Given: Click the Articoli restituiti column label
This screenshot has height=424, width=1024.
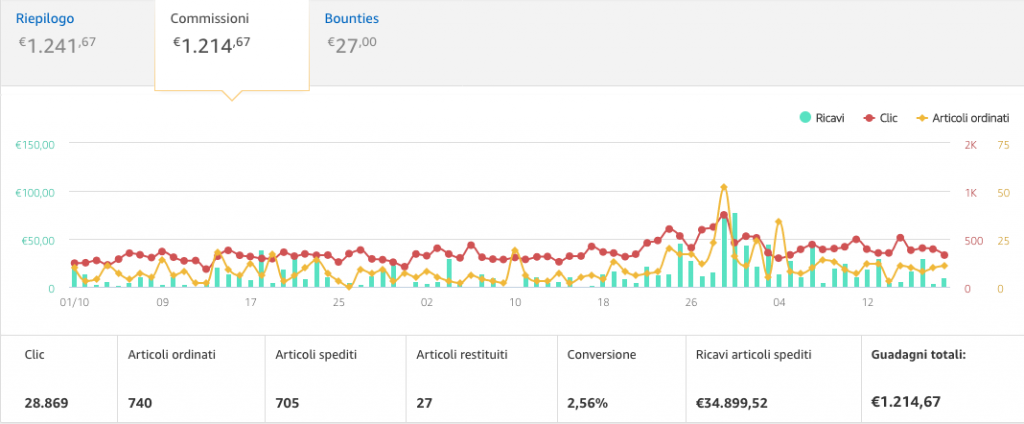Looking at the screenshot, I should click(462, 355).
